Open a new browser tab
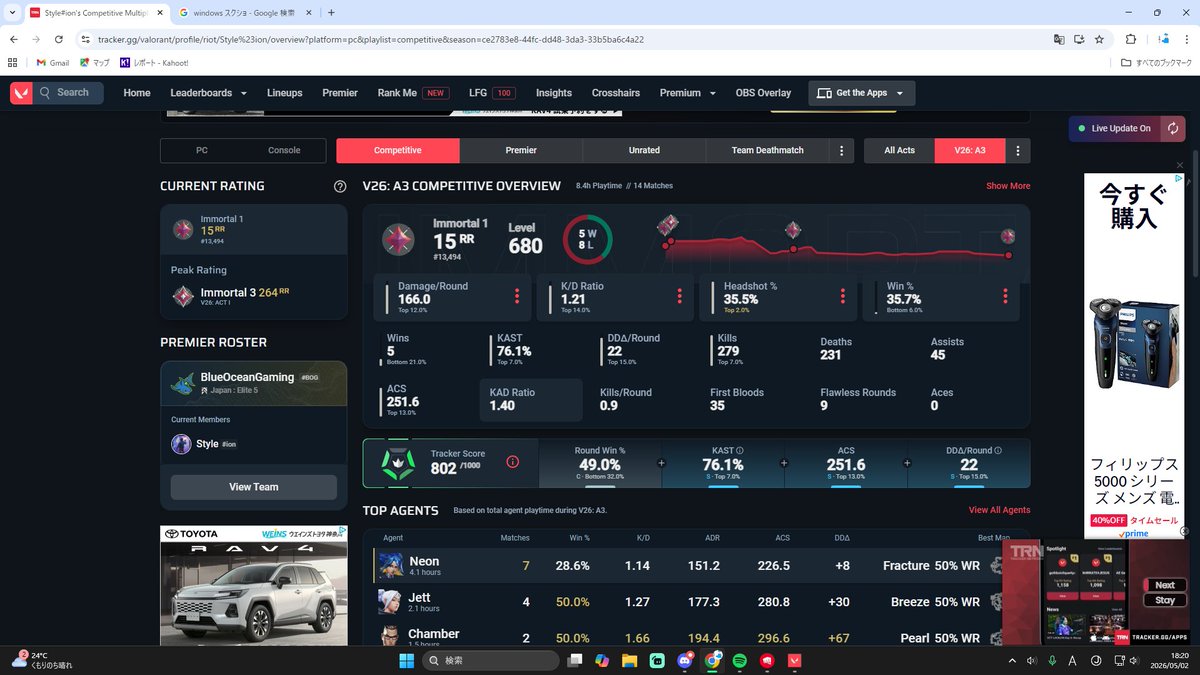 [x=331, y=13]
